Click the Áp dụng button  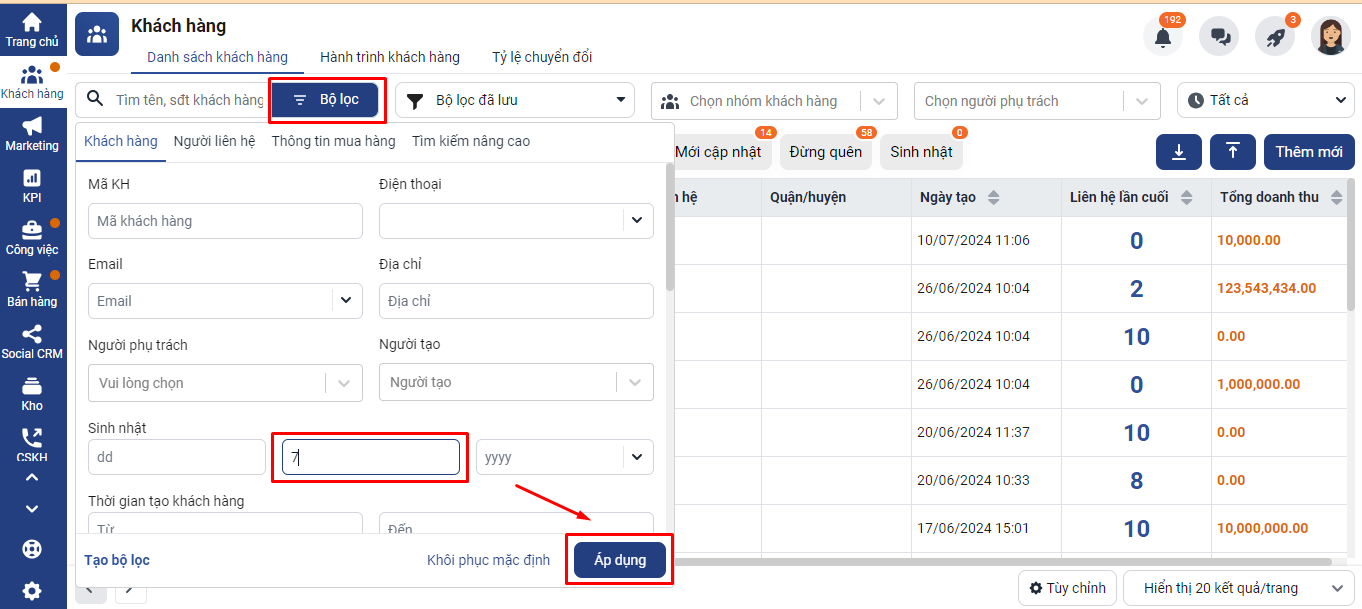pyautogui.click(x=620, y=560)
